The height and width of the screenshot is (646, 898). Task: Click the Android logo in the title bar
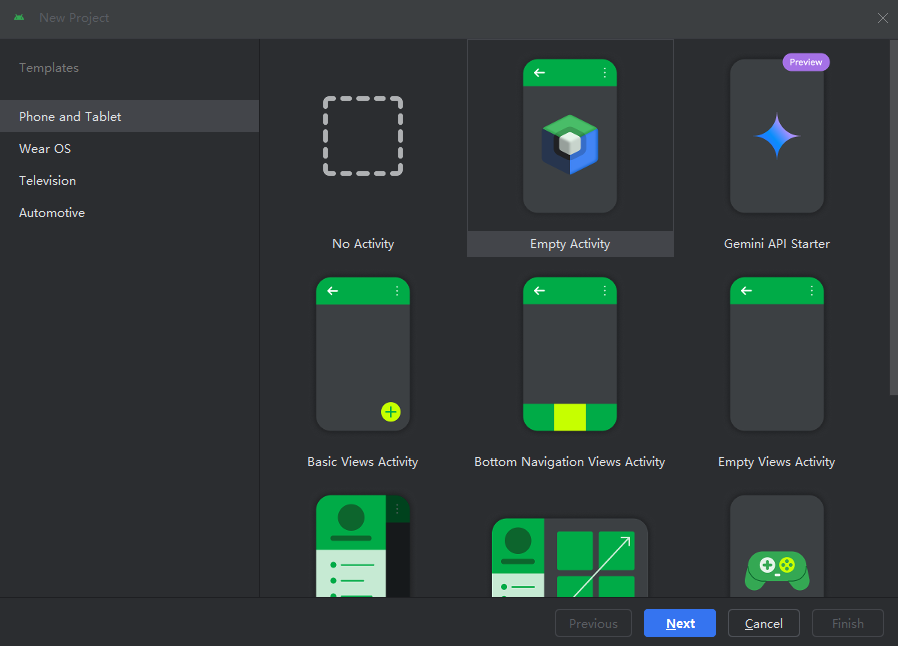click(19, 18)
